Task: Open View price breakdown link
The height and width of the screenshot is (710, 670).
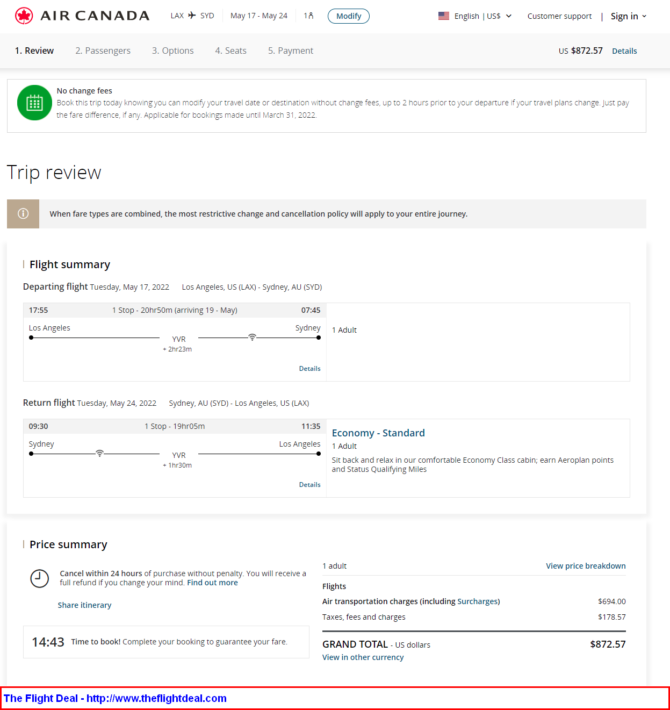Action: click(x=585, y=566)
